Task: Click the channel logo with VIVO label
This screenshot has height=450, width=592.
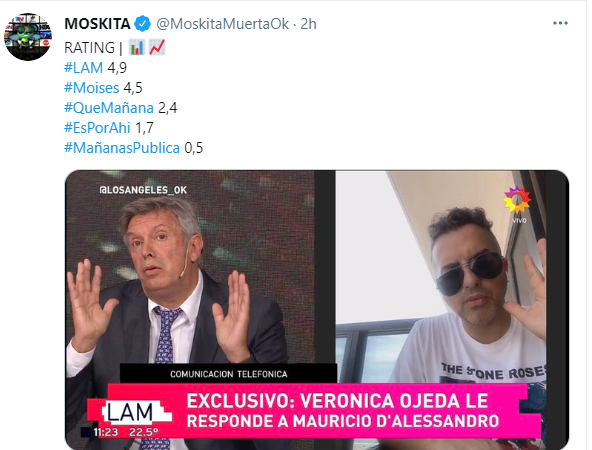Action: (518, 204)
